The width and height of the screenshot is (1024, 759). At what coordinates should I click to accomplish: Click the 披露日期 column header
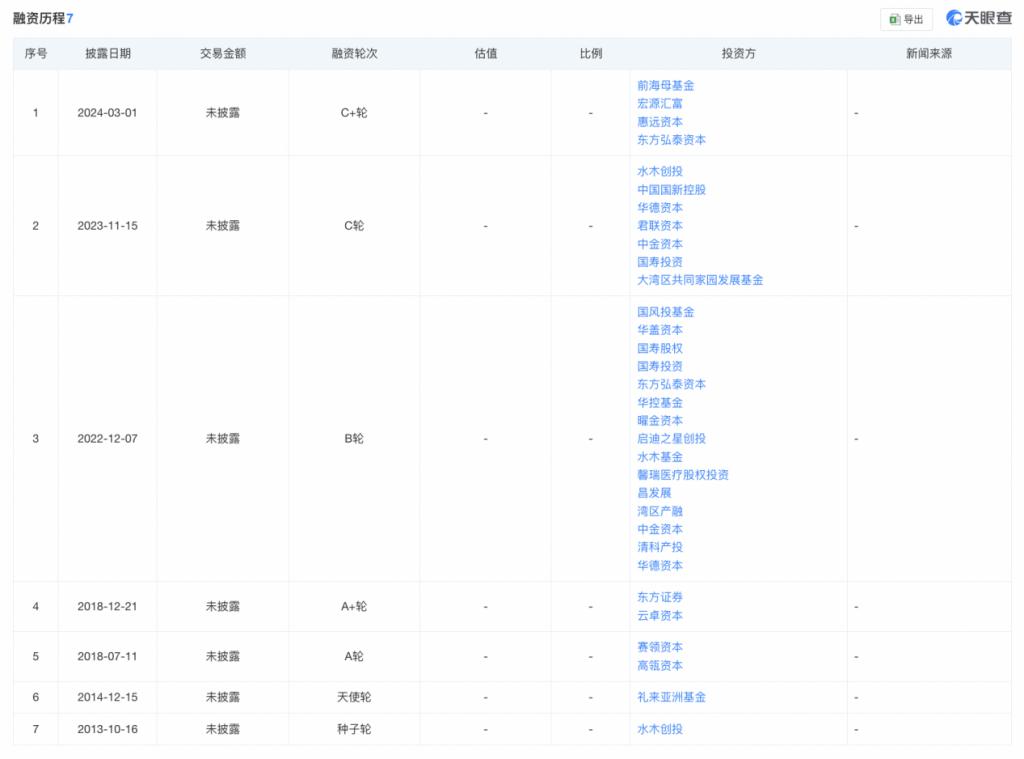pyautogui.click(x=108, y=54)
